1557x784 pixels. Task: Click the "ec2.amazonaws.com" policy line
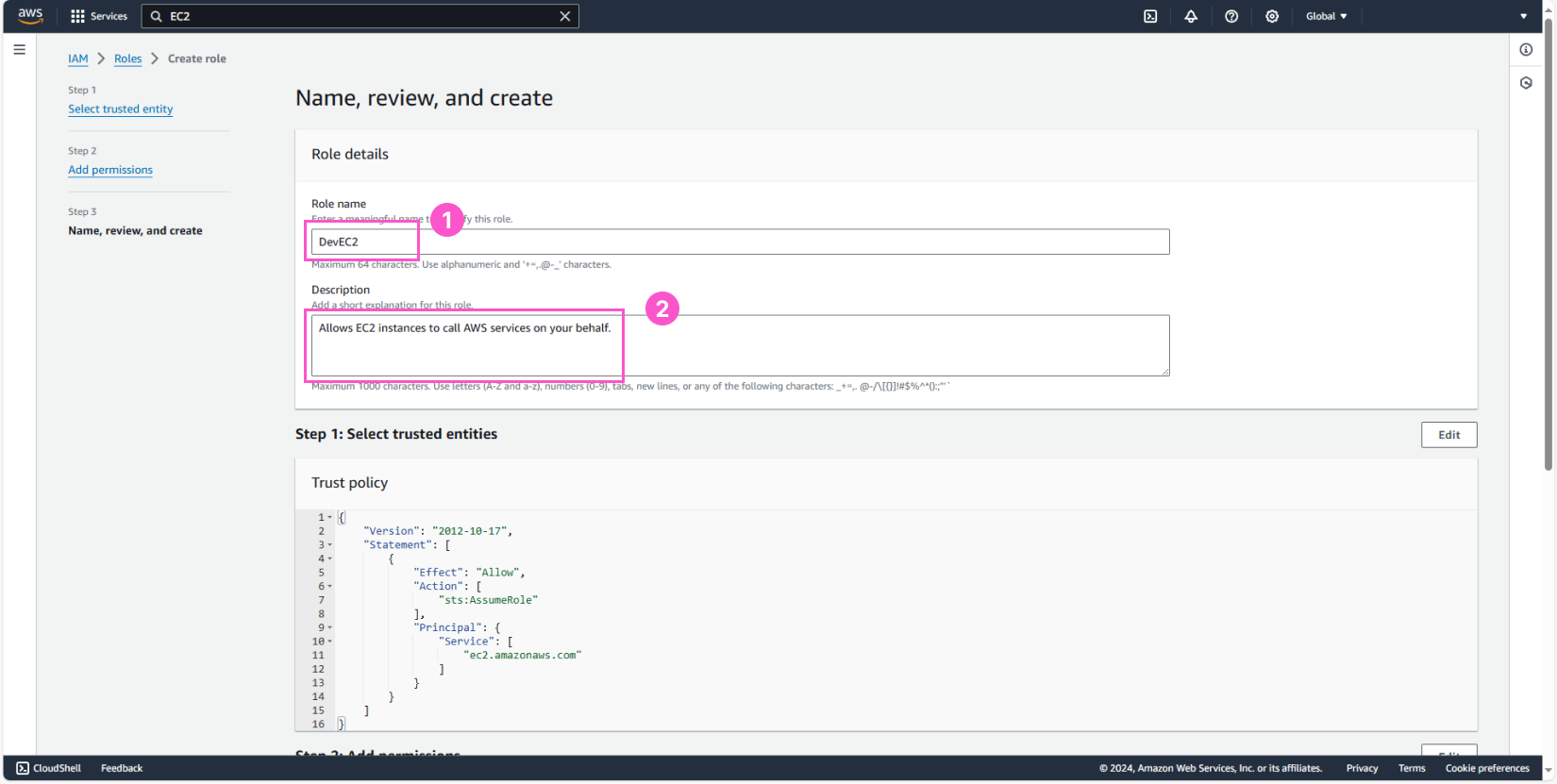pos(522,655)
